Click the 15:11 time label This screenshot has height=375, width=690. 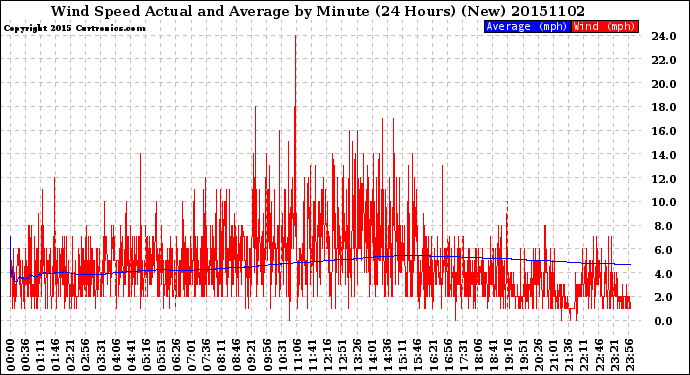[x=403, y=355]
